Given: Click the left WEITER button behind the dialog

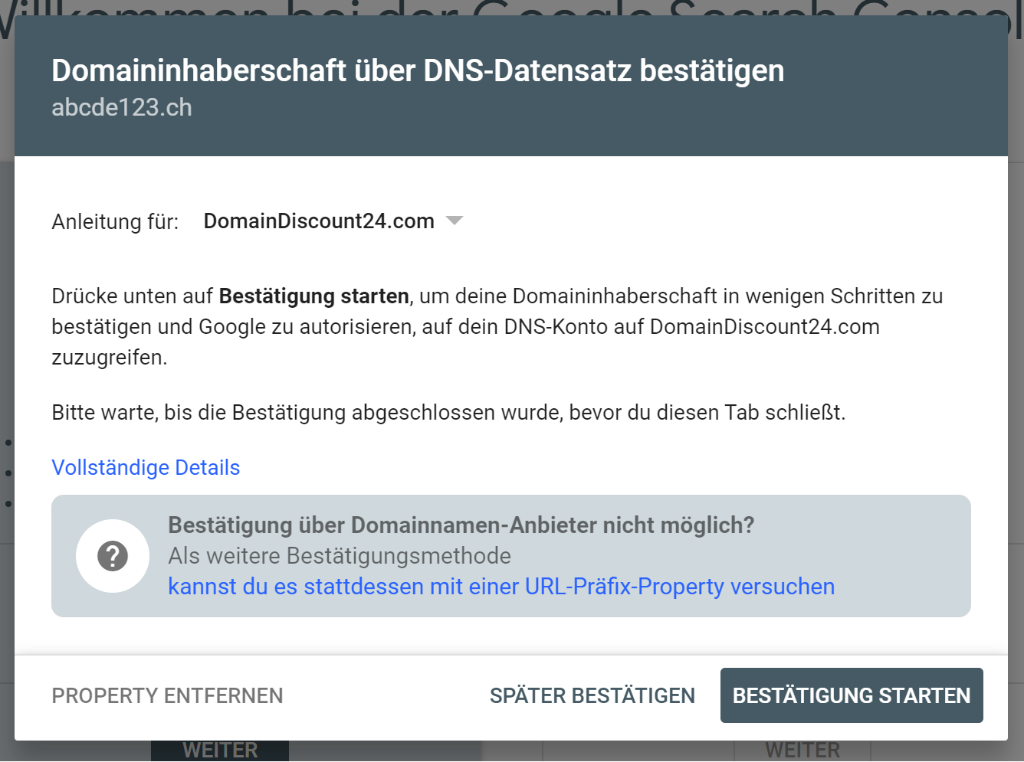Looking at the screenshot, I should tap(220, 750).
